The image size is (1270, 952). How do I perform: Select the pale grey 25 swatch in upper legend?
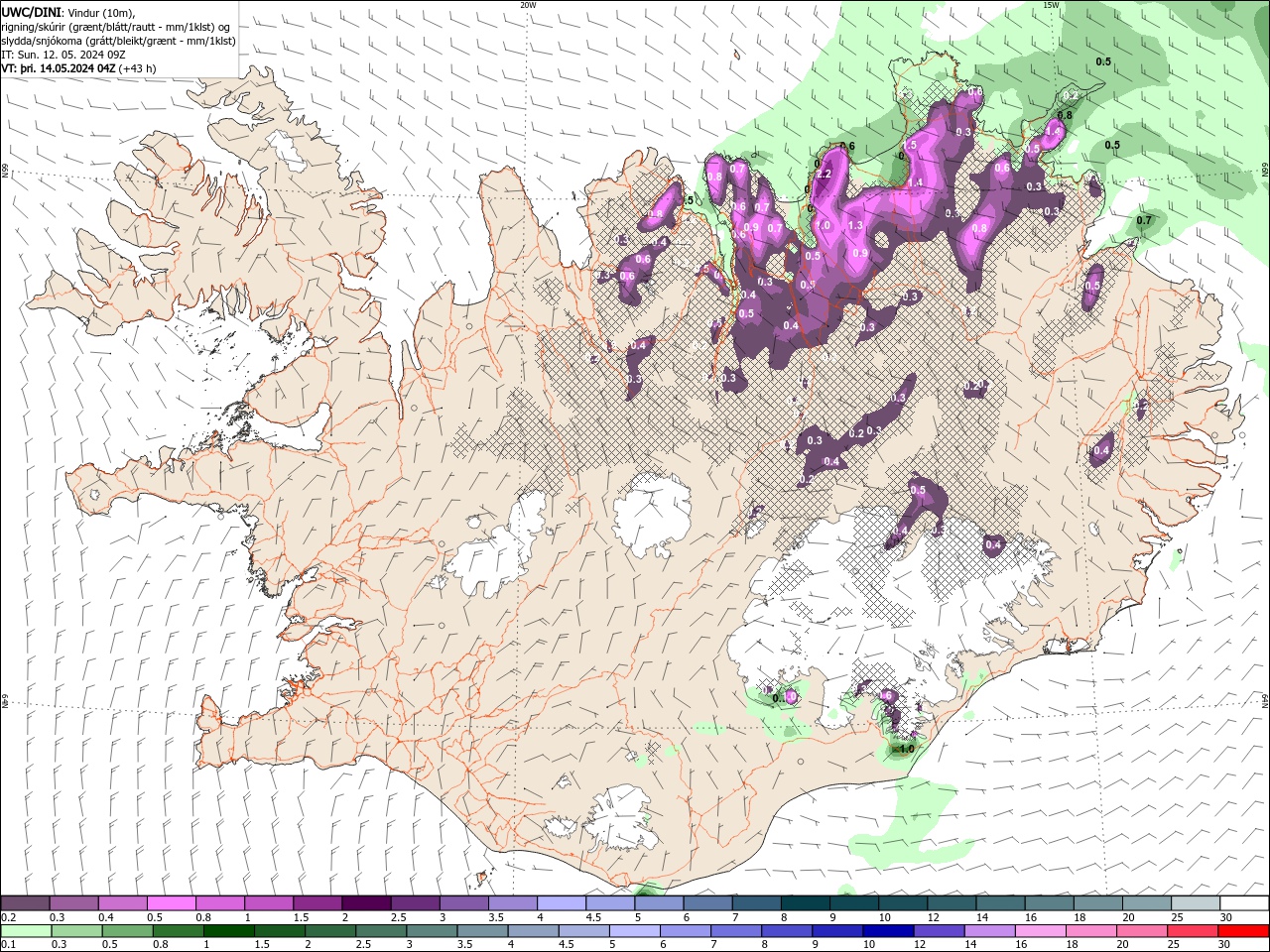click(1194, 903)
